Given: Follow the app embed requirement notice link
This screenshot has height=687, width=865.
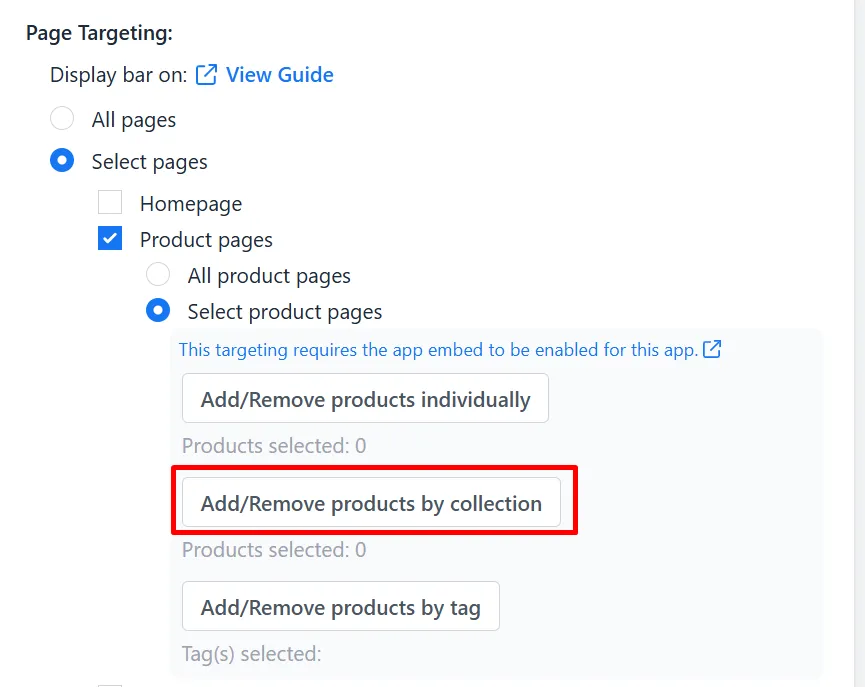Looking at the screenshot, I should (439, 350).
